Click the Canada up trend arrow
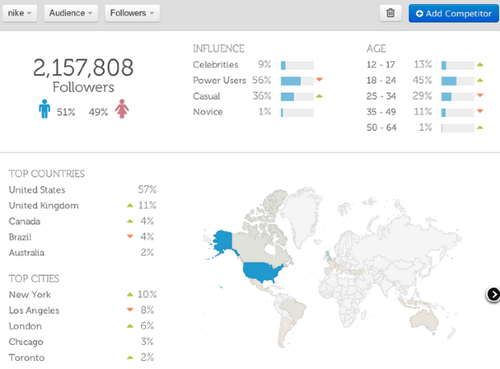This screenshot has width=500, height=369. tap(130, 221)
